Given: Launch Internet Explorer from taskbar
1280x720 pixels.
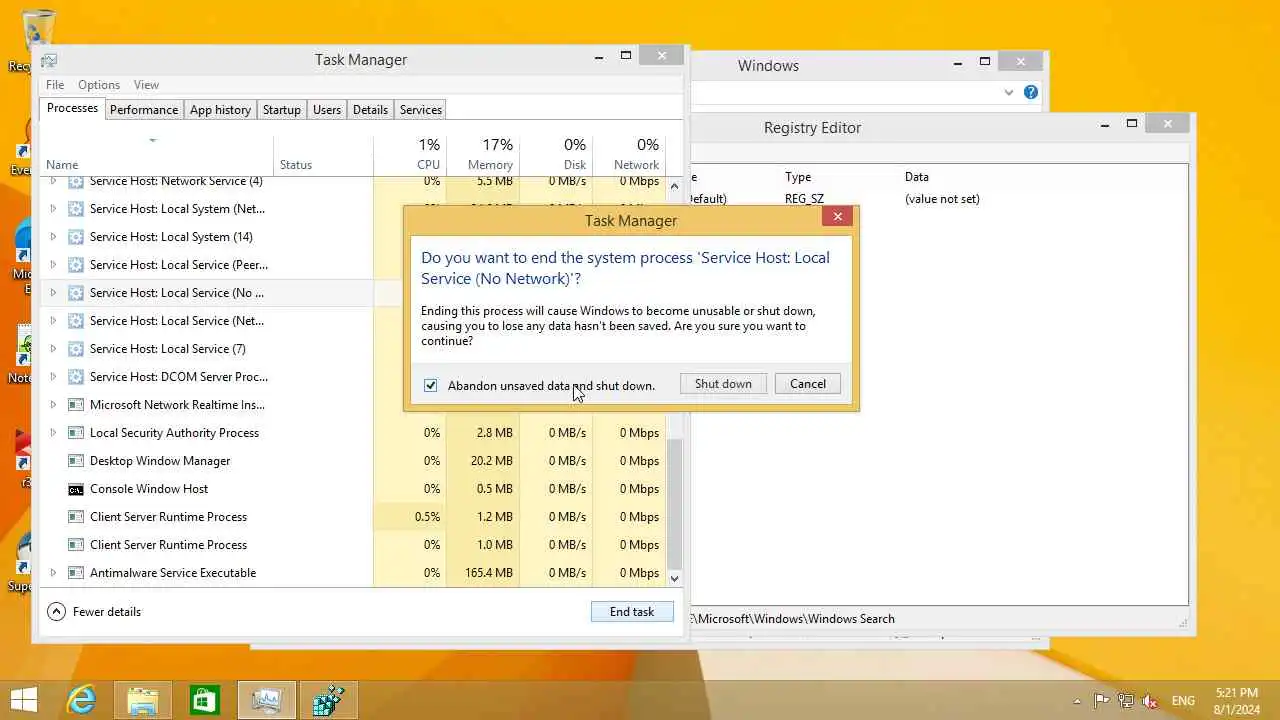Looking at the screenshot, I should 81,700.
